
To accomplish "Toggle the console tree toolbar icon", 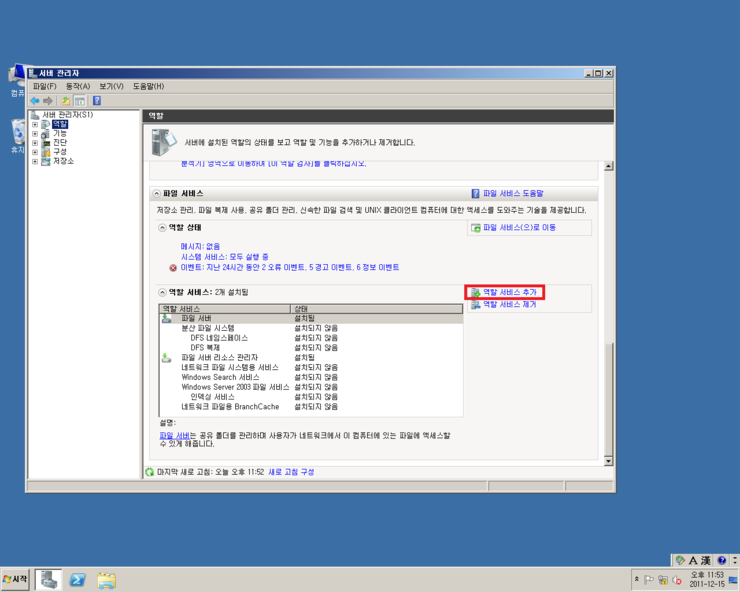I will 80,101.
